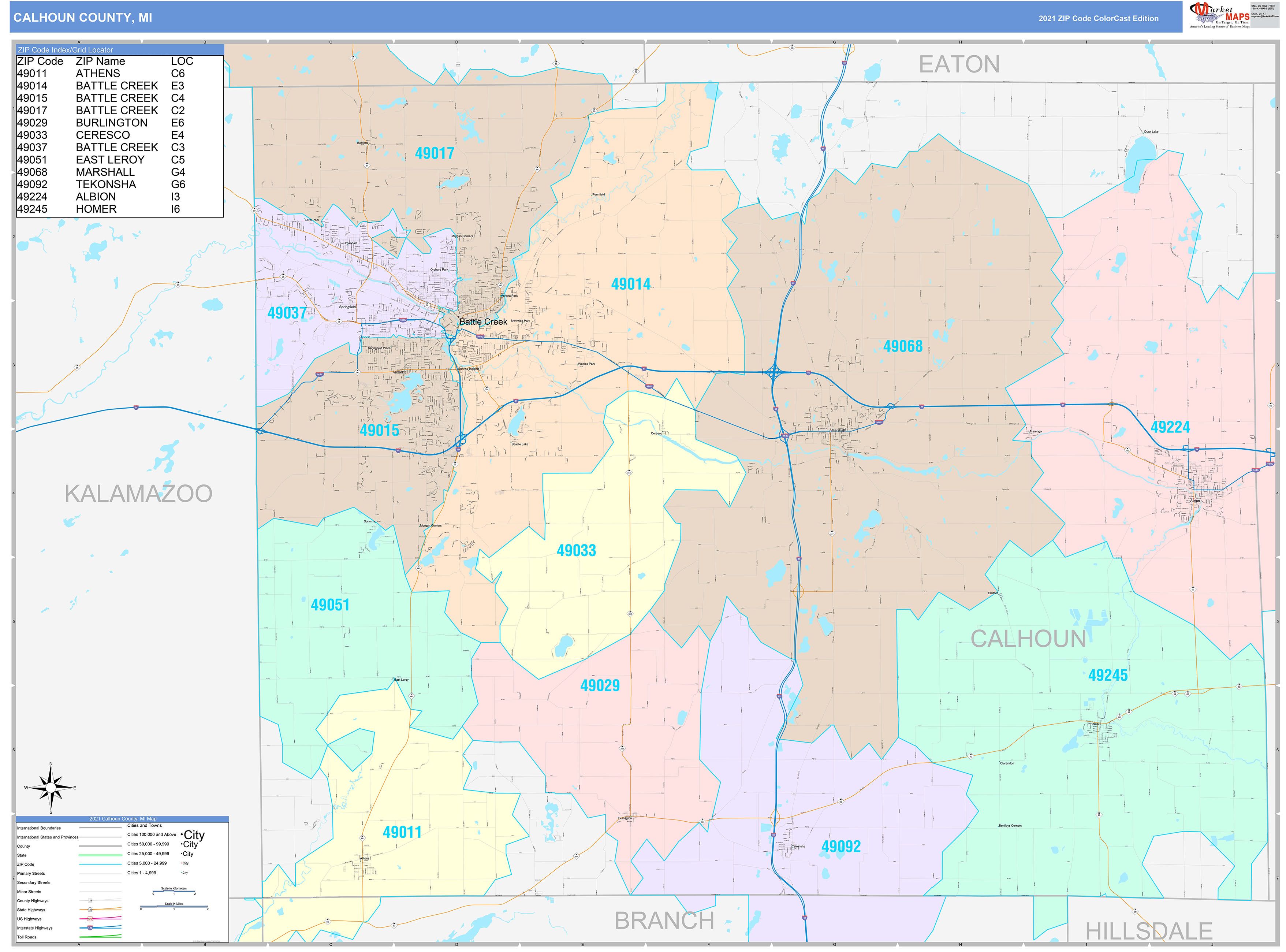Screen dimensions: 1286x952
Task: Click the large 49068 map label
Action: click(902, 346)
